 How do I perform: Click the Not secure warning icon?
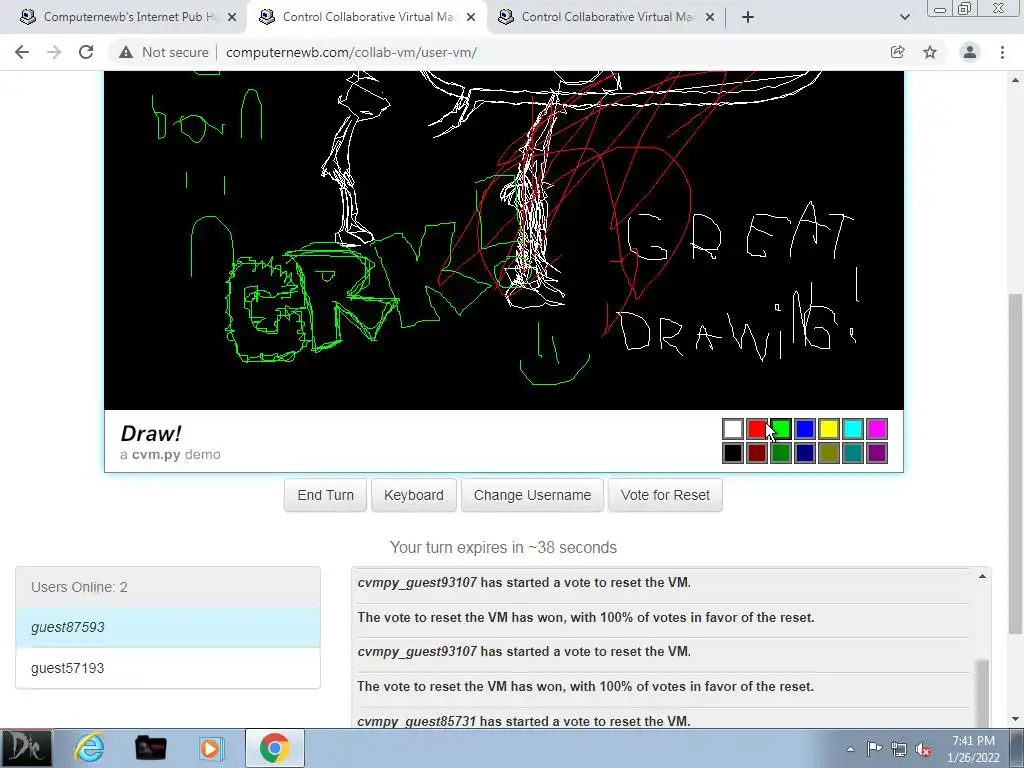(126, 52)
